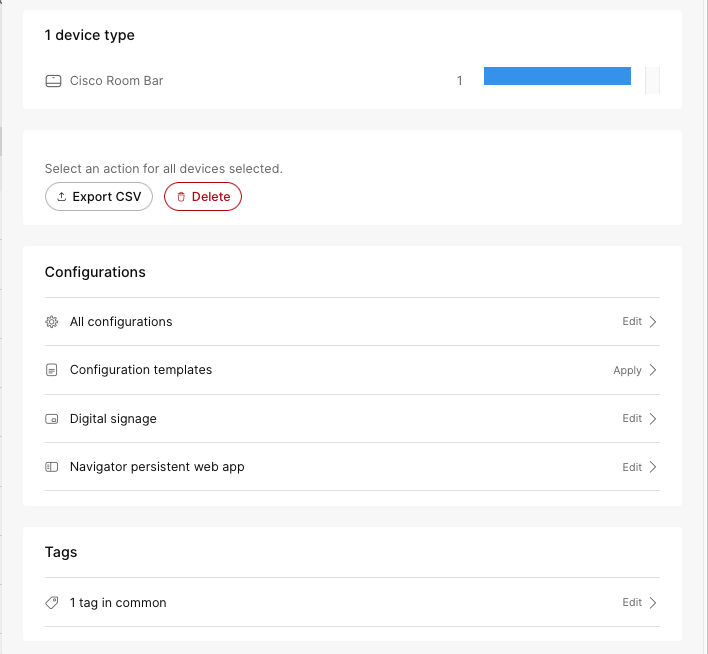Click the tag icon beside 1 tag in common
Viewport: 708px width, 654px height.
click(x=53, y=603)
